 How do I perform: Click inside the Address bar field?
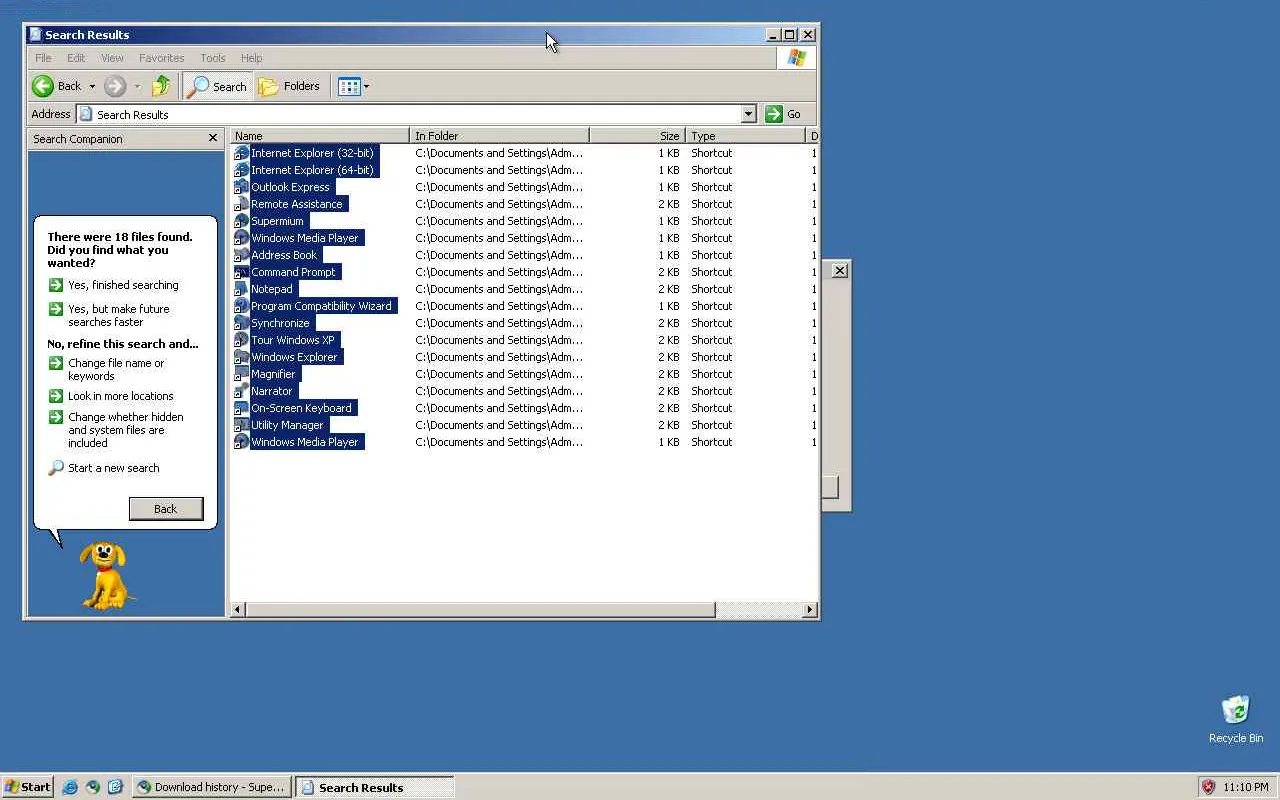click(x=410, y=114)
